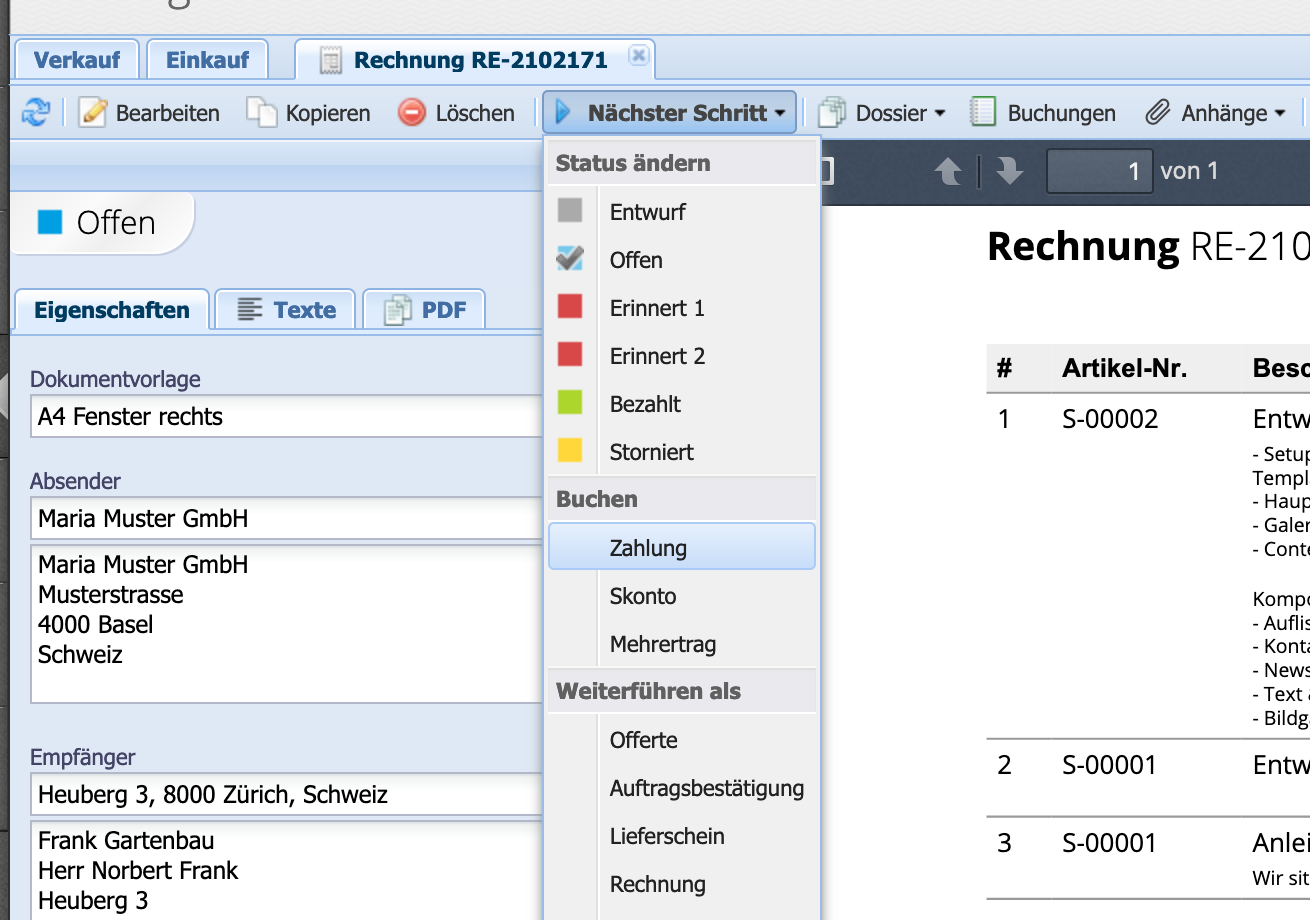Viewport: 1310px width, 920px height.
Task: Click Bearbeiten to edit the invoice
Action: (148, 112)
